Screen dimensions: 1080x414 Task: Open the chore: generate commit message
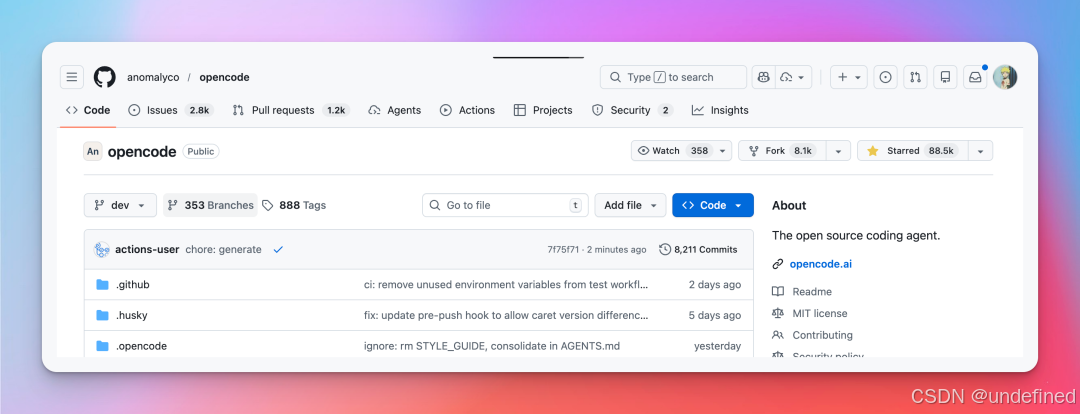pyautogui.click(x=223, y=249)
